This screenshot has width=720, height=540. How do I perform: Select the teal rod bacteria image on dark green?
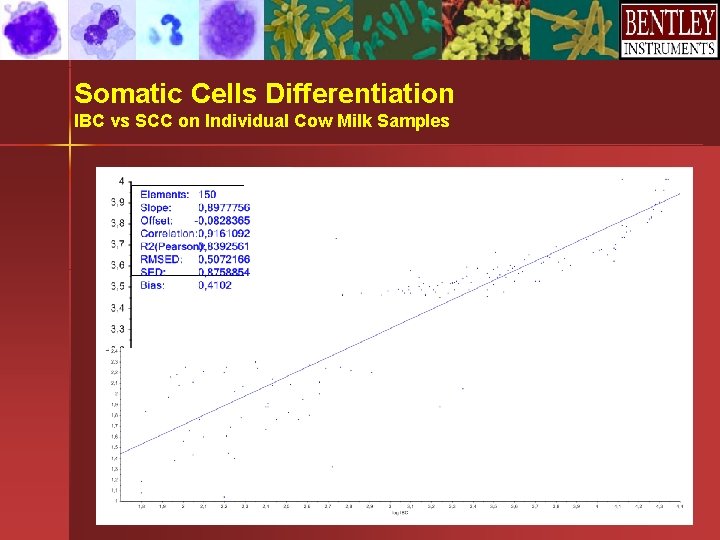coord(398,29)
